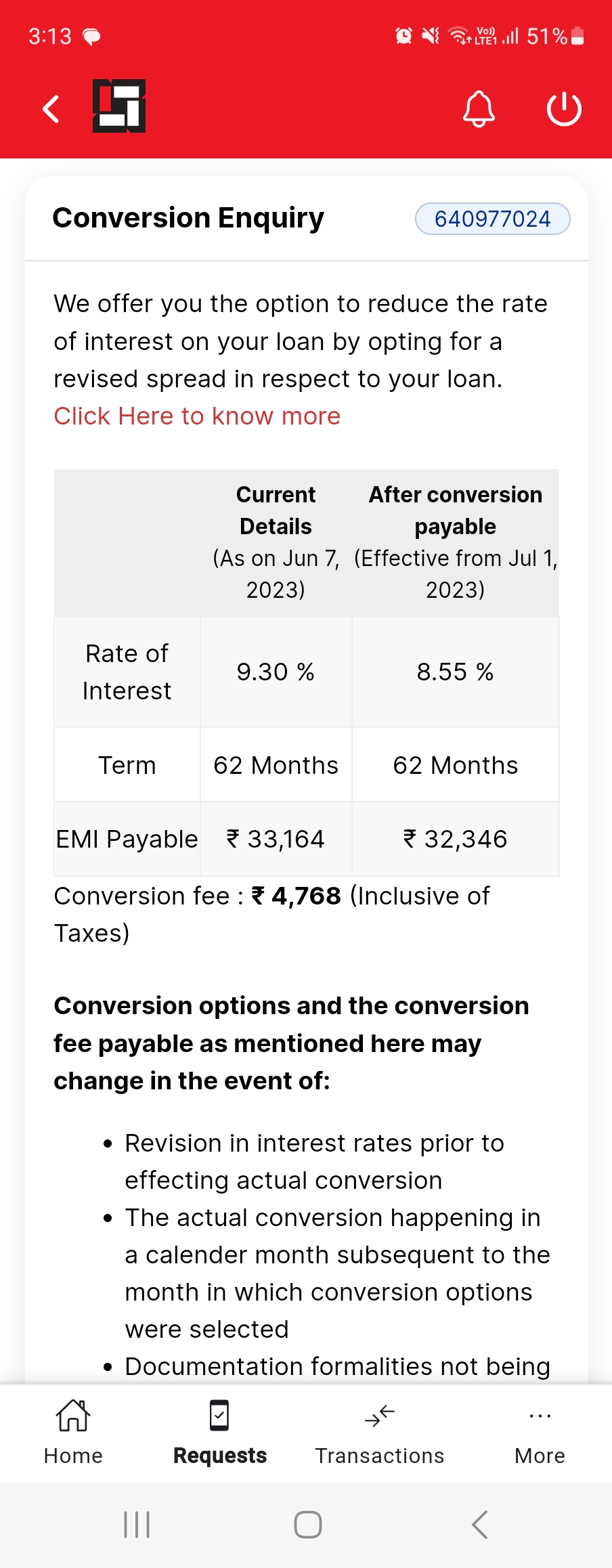Image resolution: width=612 pixels, height=1568 pixels.
Task: Tap the after-conversion rate 8.55 % cell
Action: pos(455,672)
